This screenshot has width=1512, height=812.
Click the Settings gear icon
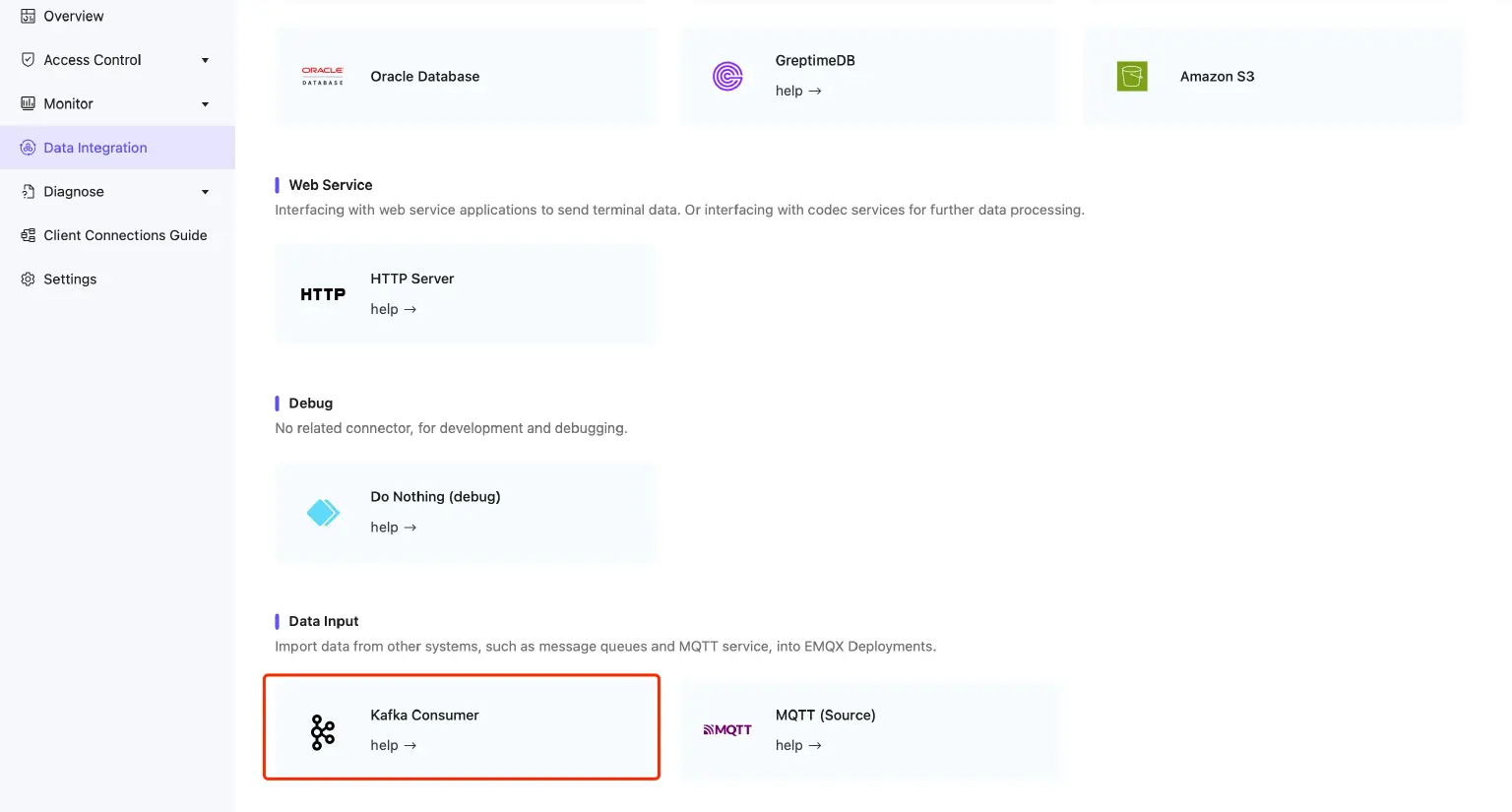tap(27, 279)
